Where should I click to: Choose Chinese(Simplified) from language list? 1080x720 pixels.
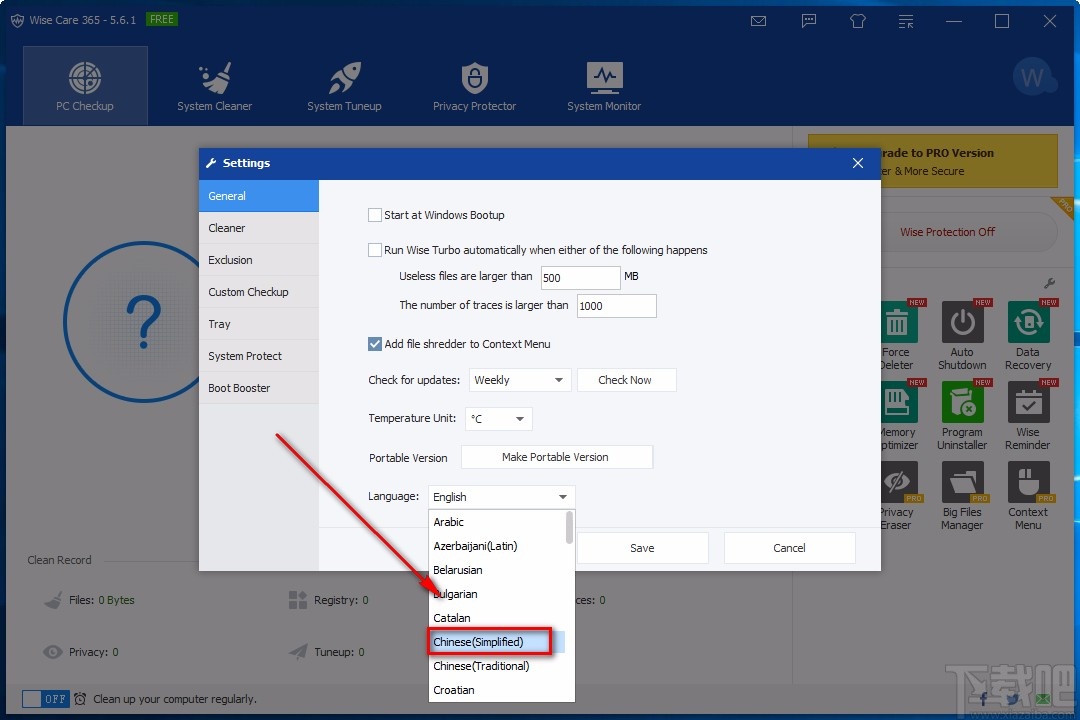click(x=497, y=642)
